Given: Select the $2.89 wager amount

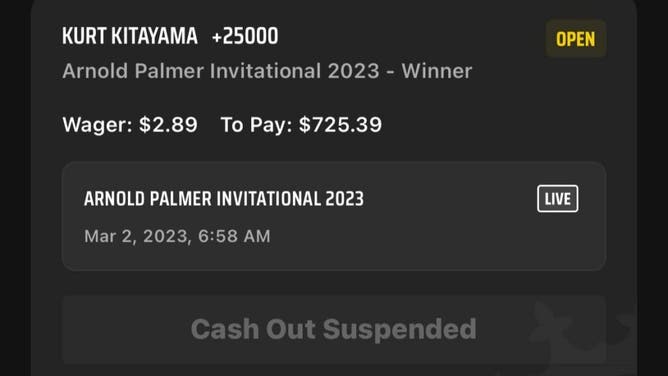Looking at the screenshot, I should point(168,125).
